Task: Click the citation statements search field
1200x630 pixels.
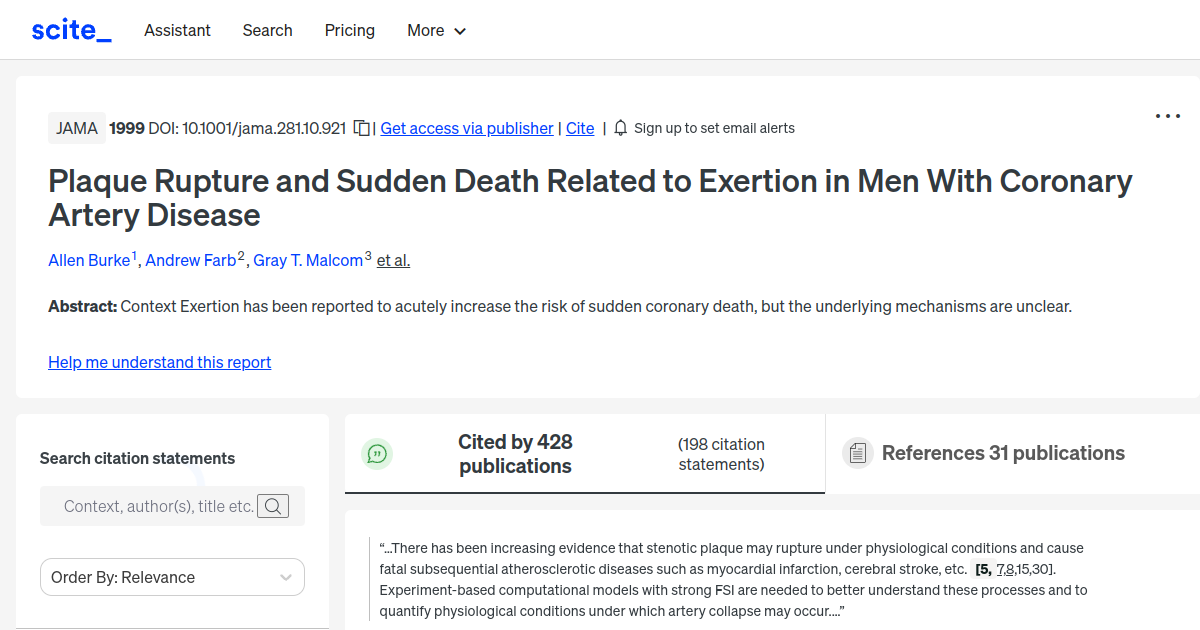Action: pos(160,506)
